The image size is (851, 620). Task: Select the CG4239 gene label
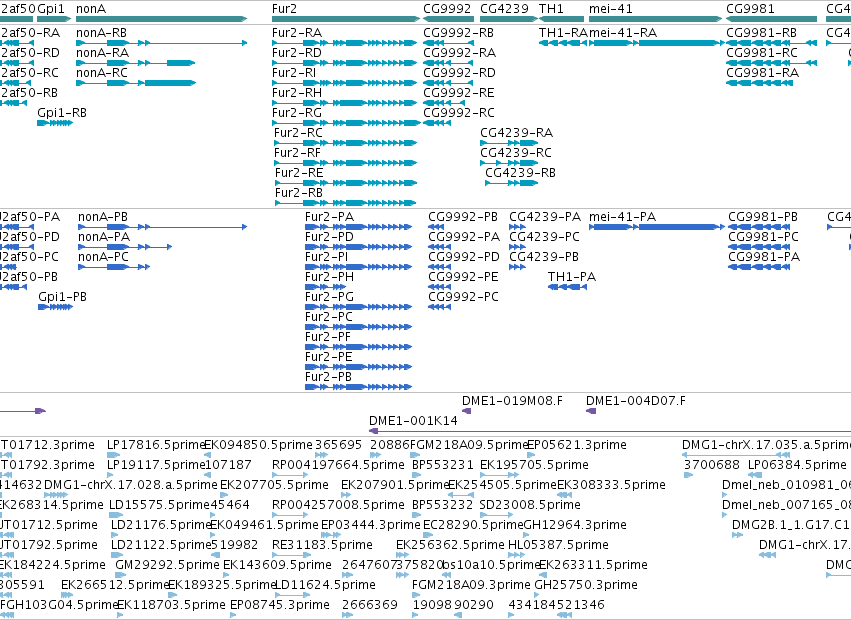pyautogui.click(x=504, y=9)
